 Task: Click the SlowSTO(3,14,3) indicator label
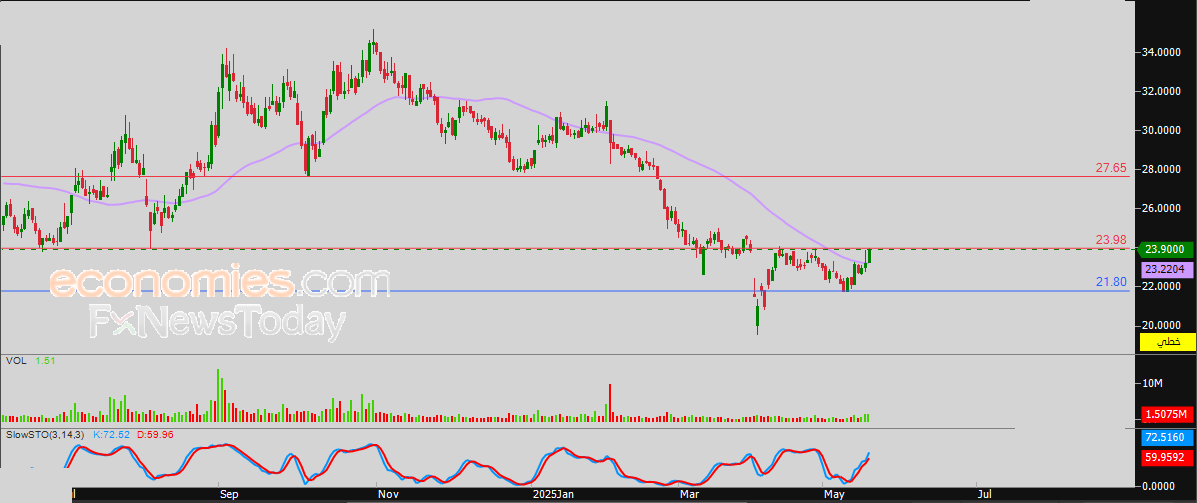(46, 434)
